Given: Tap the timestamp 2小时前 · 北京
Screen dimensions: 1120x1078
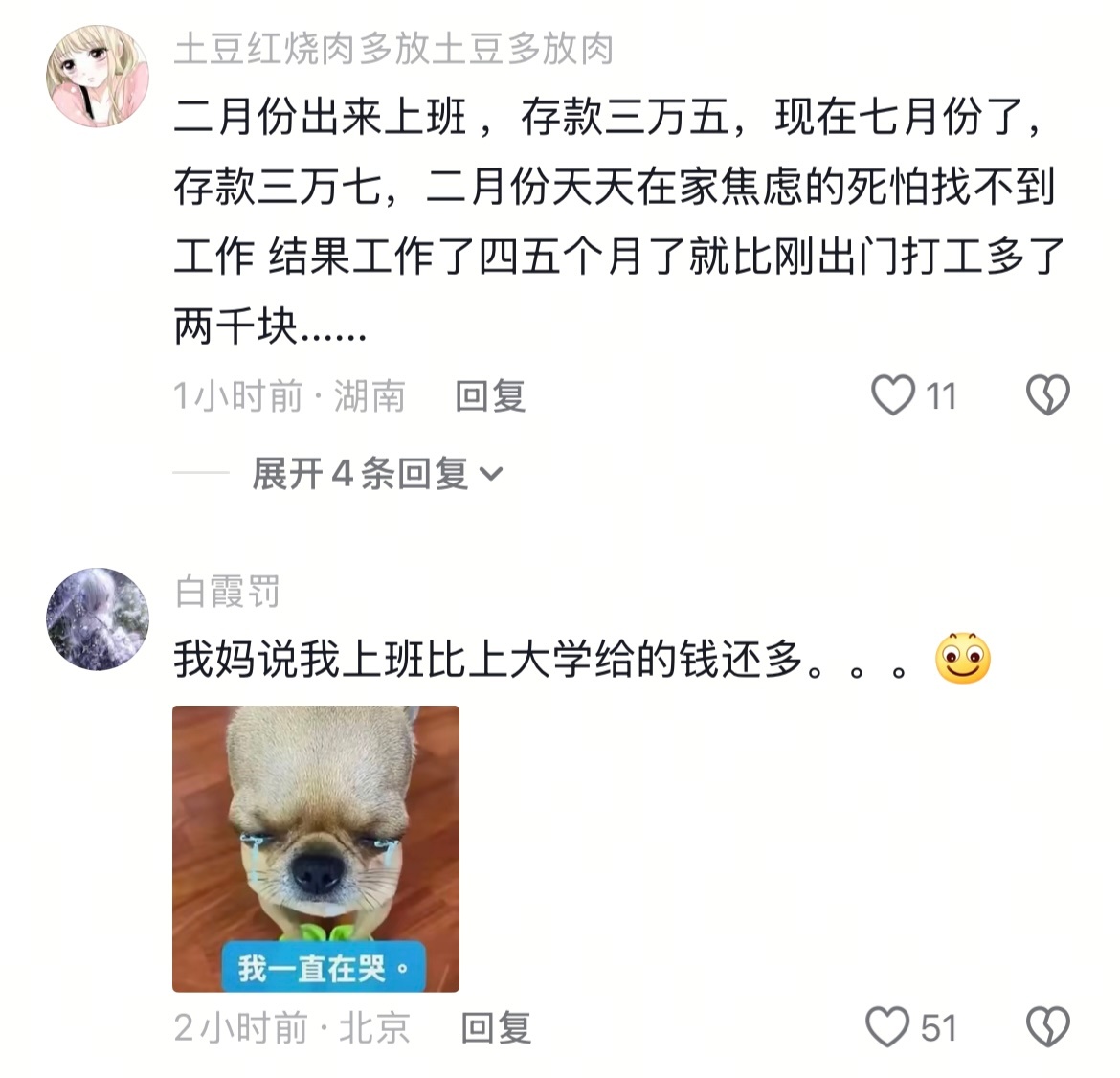Looking at the screenshot, I should click(x=292, y=1028).
